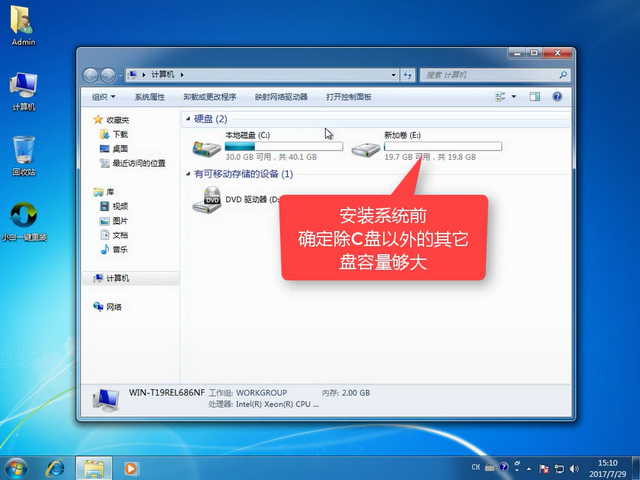Collapse the 硬盘 (2) group
This screenshot has height=480, width=640.
click(x=187, y=119)
